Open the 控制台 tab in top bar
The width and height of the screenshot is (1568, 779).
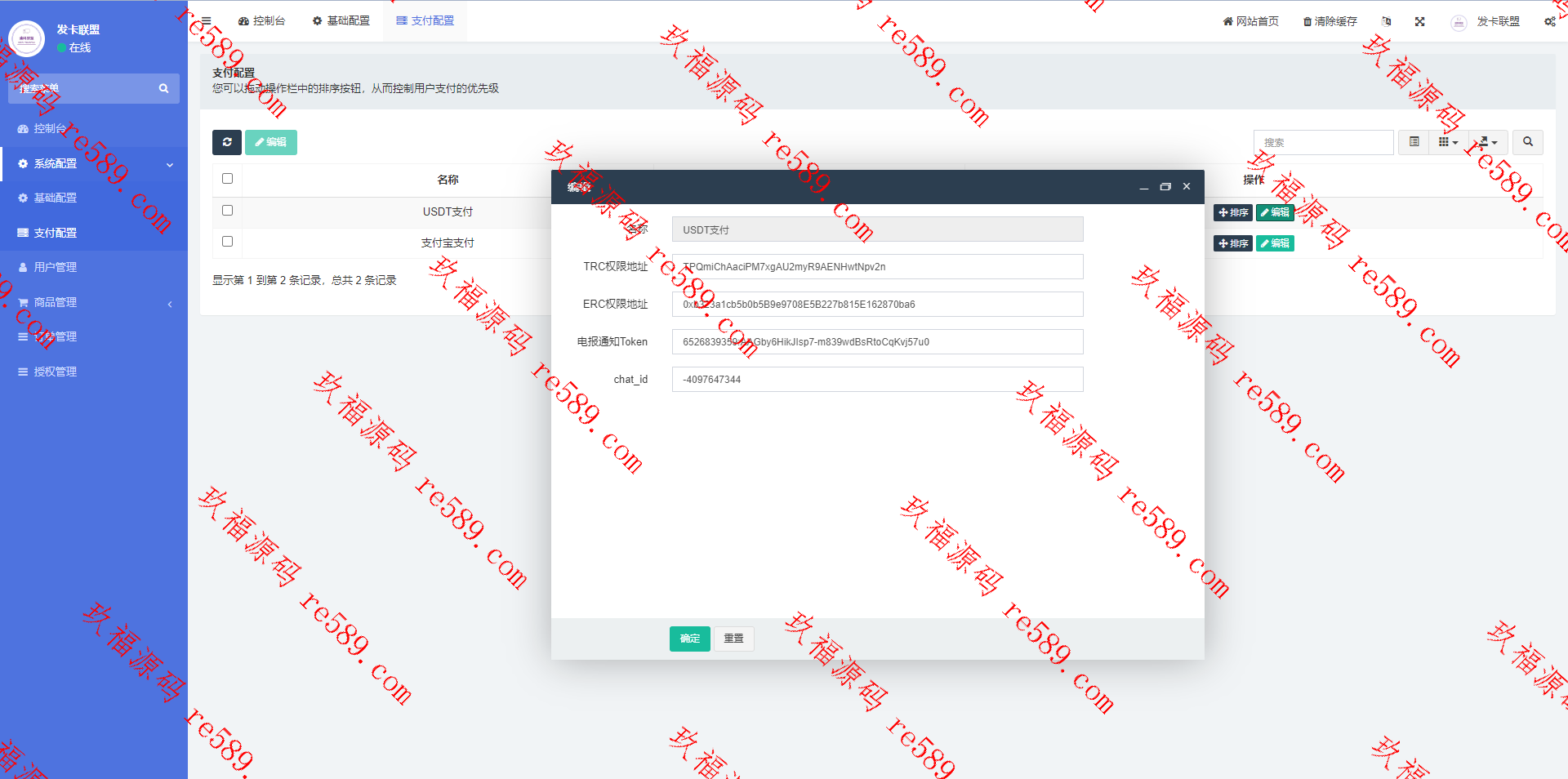click(x=261, y=21)
